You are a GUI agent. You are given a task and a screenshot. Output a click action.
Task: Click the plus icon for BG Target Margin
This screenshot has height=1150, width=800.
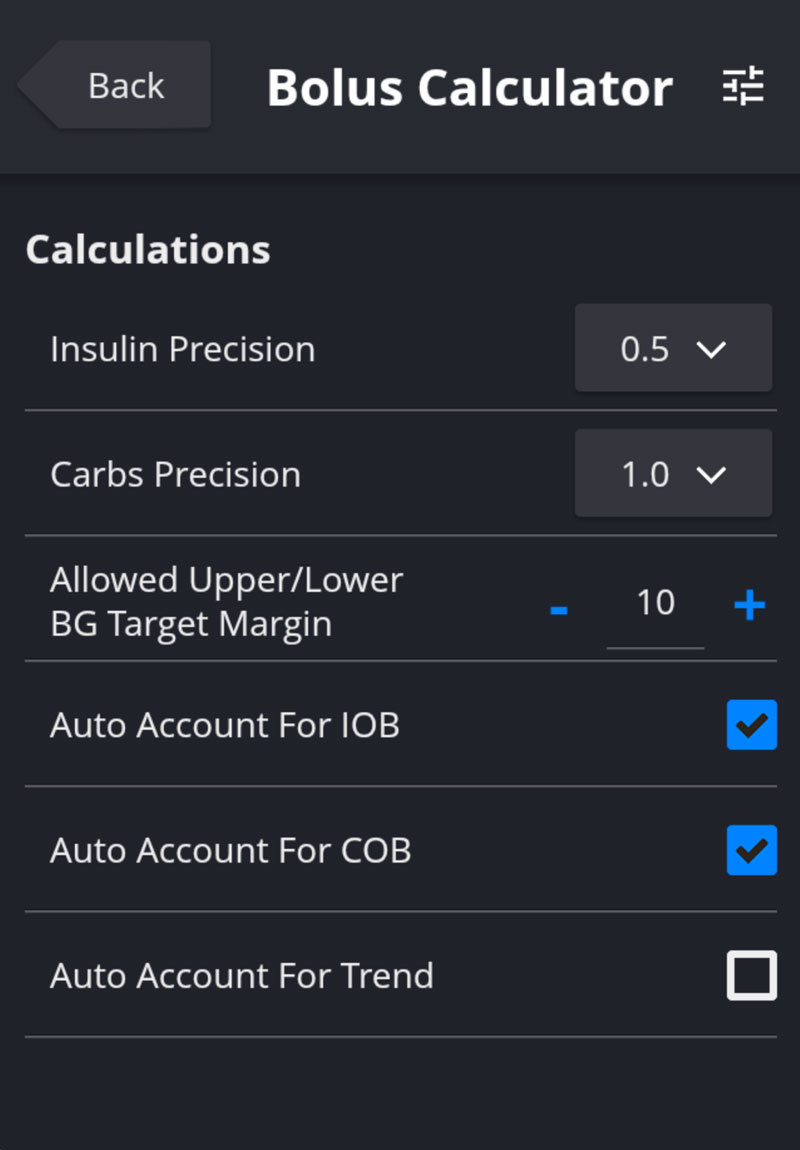pos(749,605)
